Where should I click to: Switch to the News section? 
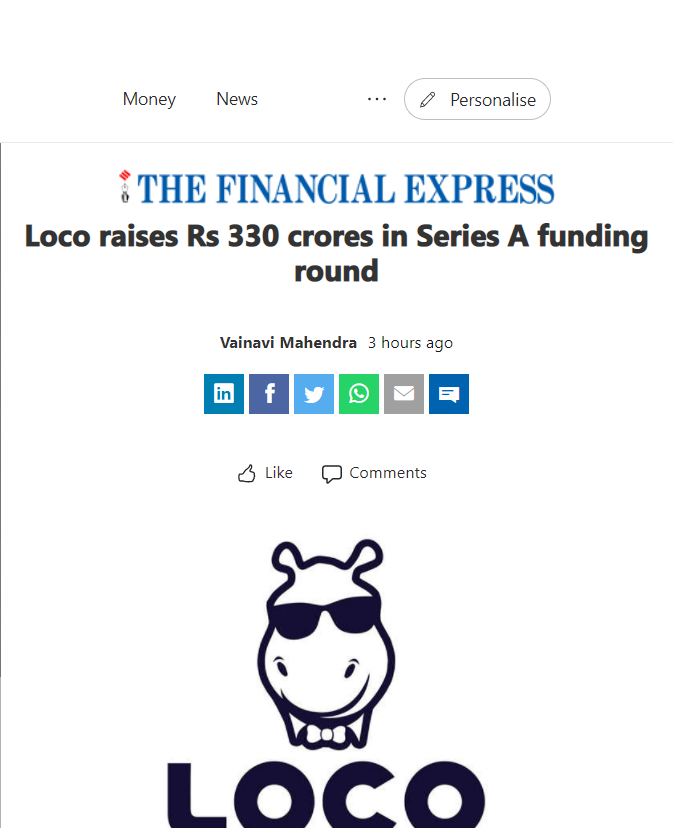pos(236,98)
